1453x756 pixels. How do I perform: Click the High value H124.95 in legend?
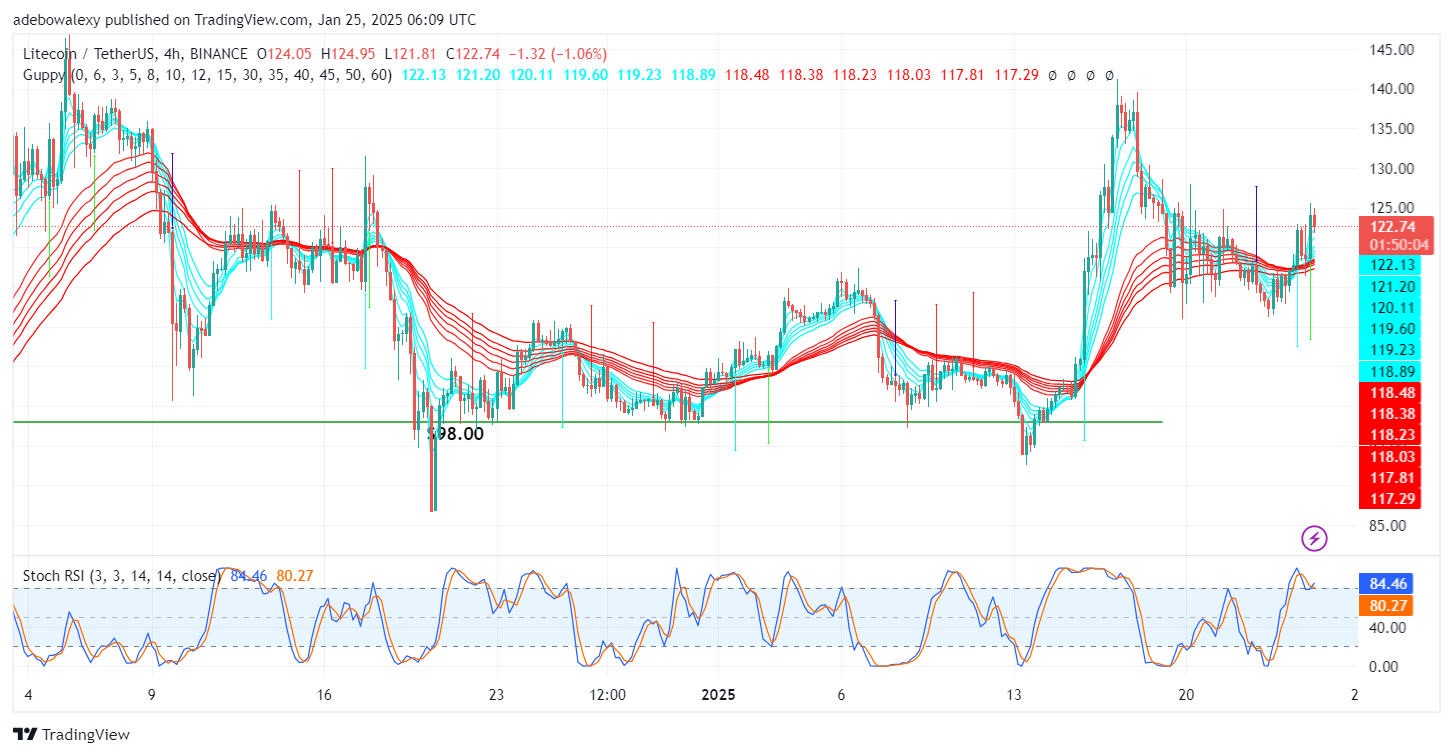coord(349,53)
